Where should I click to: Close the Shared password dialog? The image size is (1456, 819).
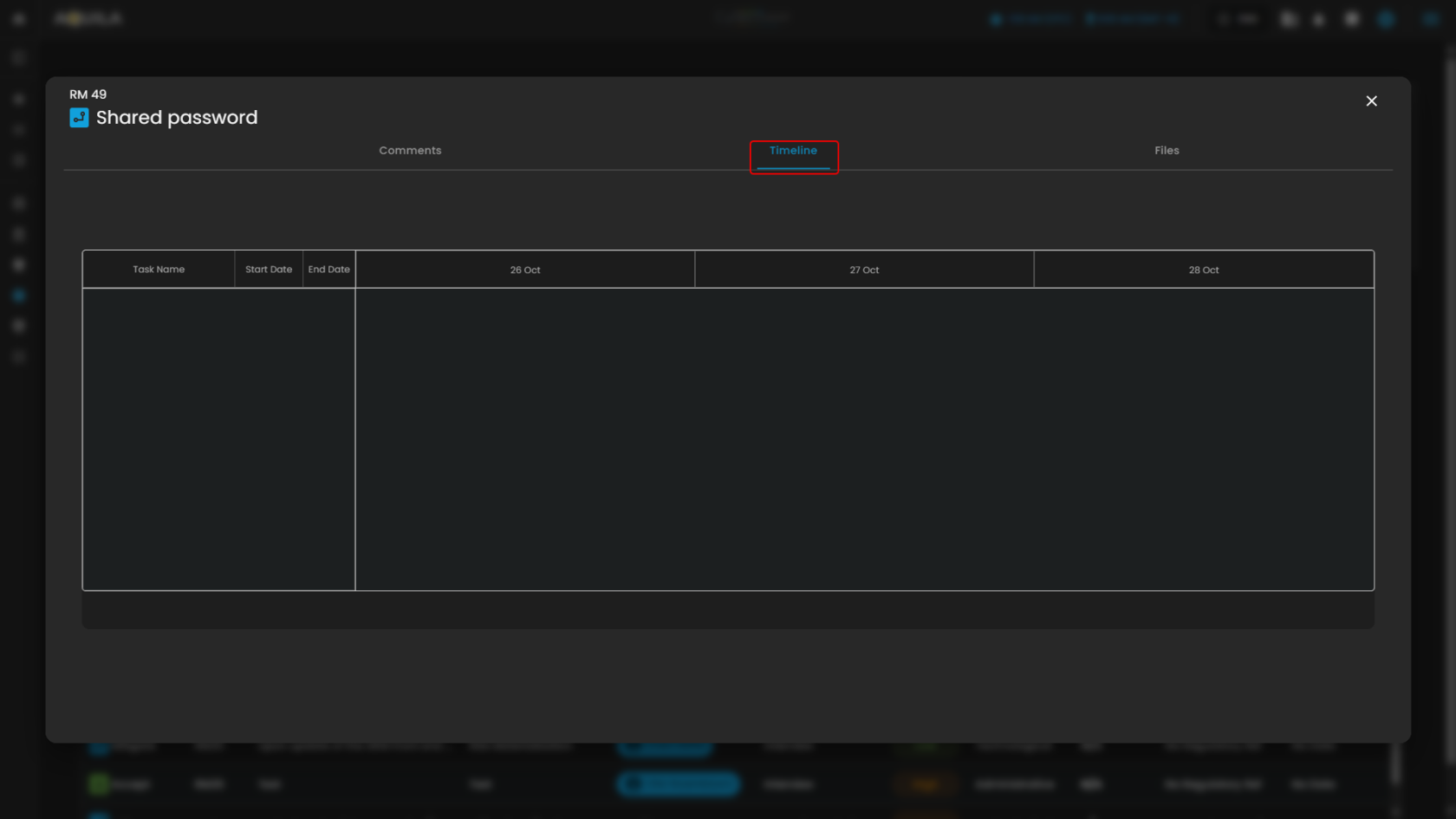click(x=1371, y=101)
